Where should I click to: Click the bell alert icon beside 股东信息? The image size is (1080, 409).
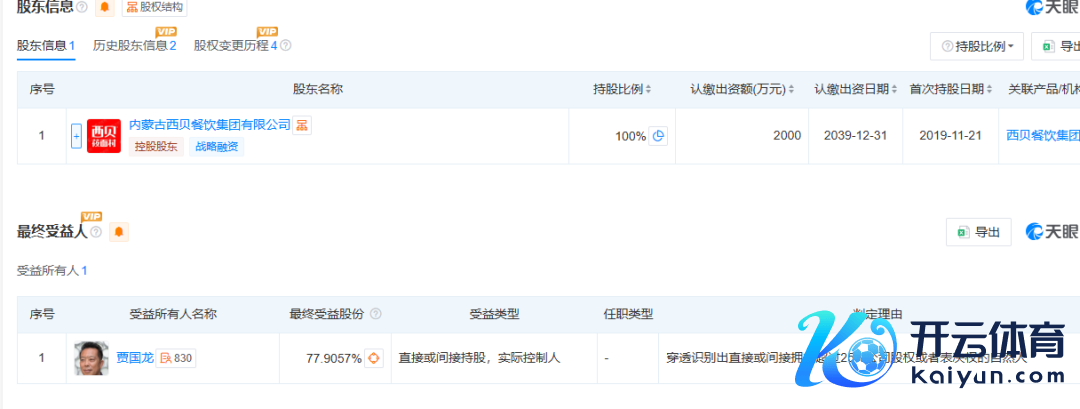pyautogui.click(x=104, y=8)
